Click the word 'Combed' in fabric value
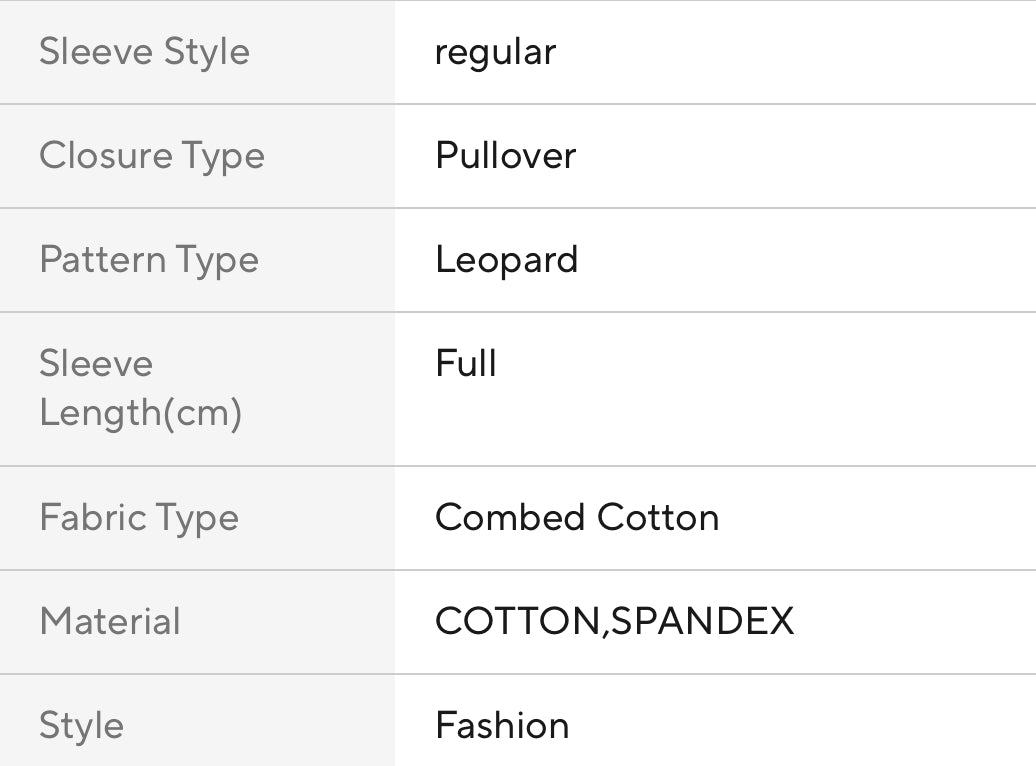Viewport: 1036px width, 766px height. [x=510, y=518]
